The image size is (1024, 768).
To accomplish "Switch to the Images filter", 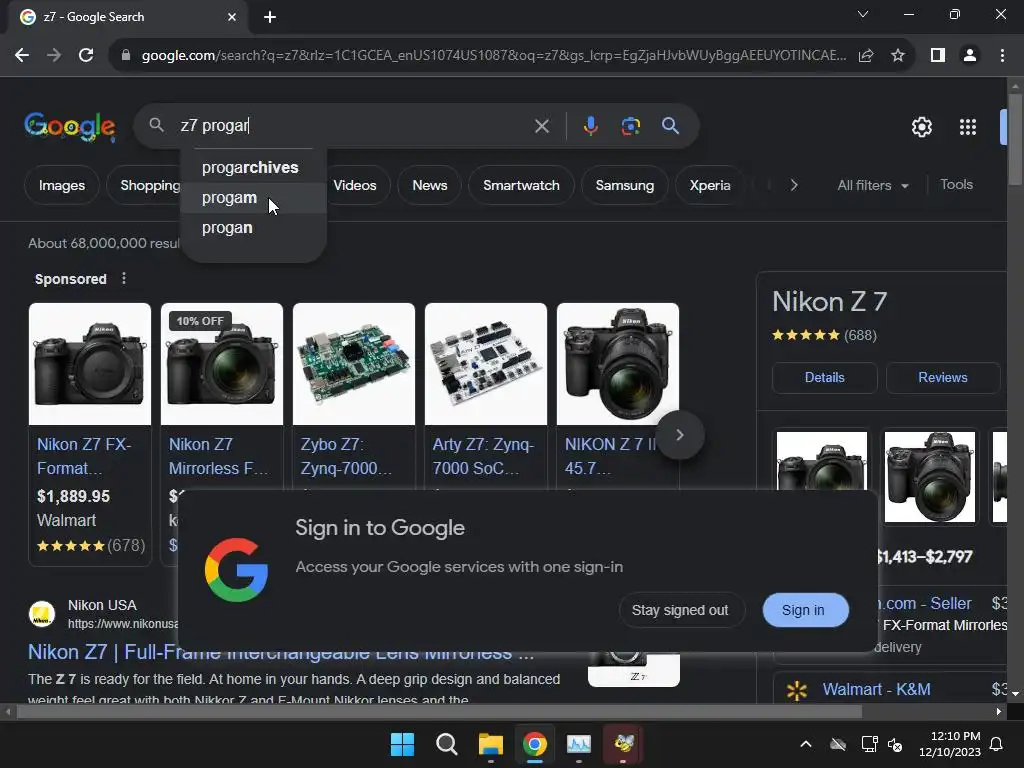I will pyautogui.click(x=61, y=185).
